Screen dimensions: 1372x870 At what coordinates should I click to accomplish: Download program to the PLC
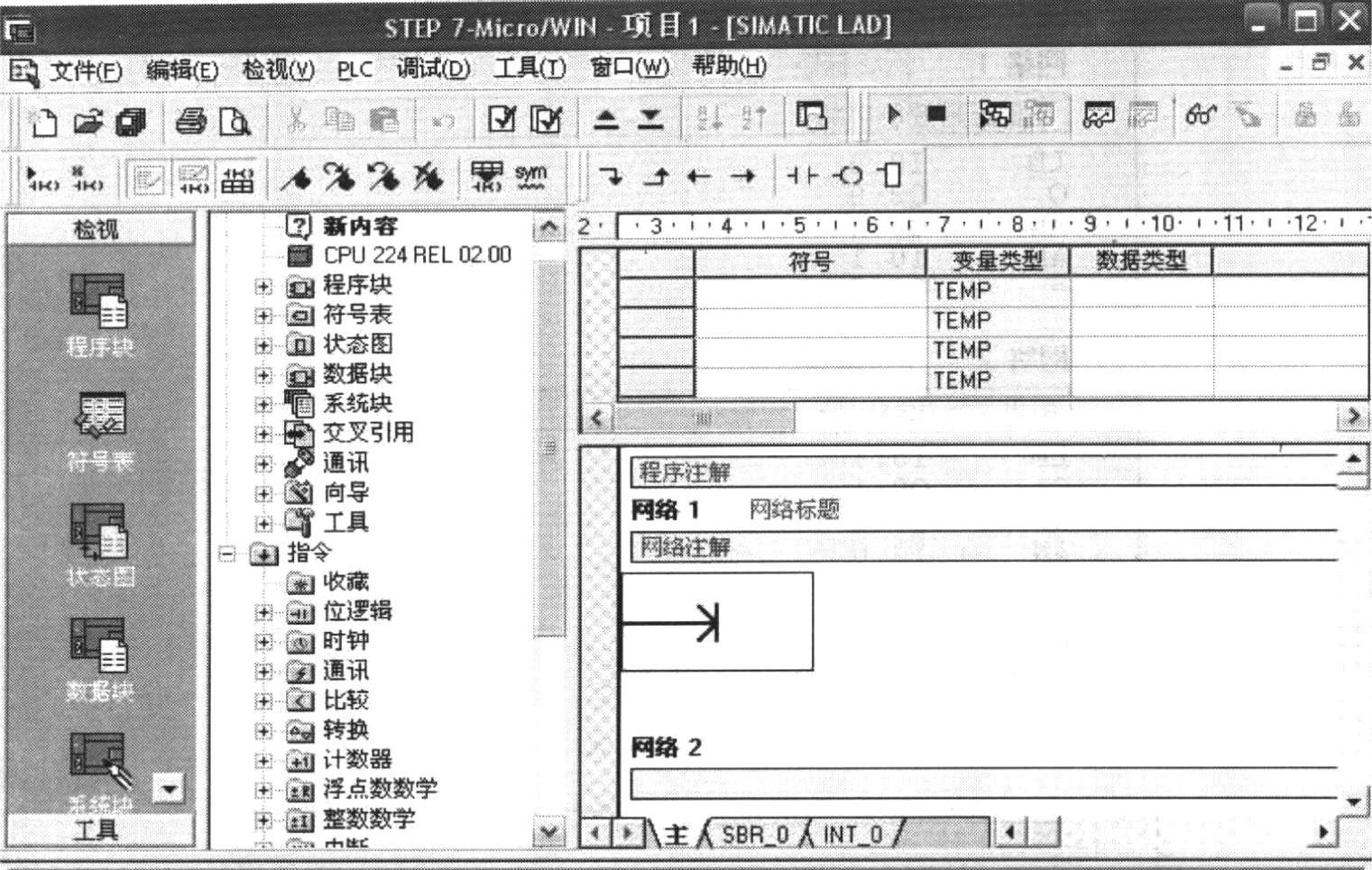coord(650,118)
